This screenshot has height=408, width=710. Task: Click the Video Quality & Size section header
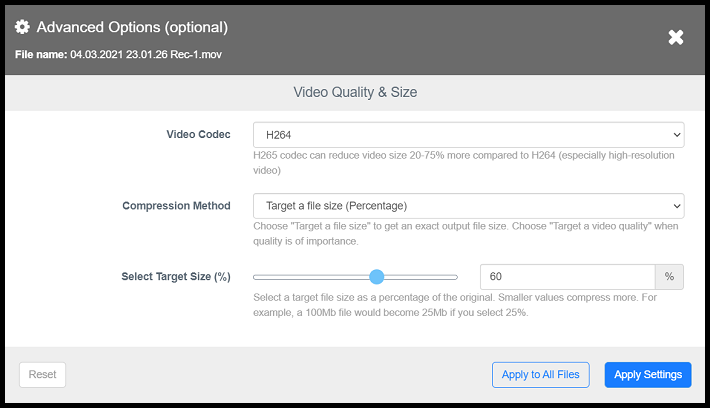[355, 92]
